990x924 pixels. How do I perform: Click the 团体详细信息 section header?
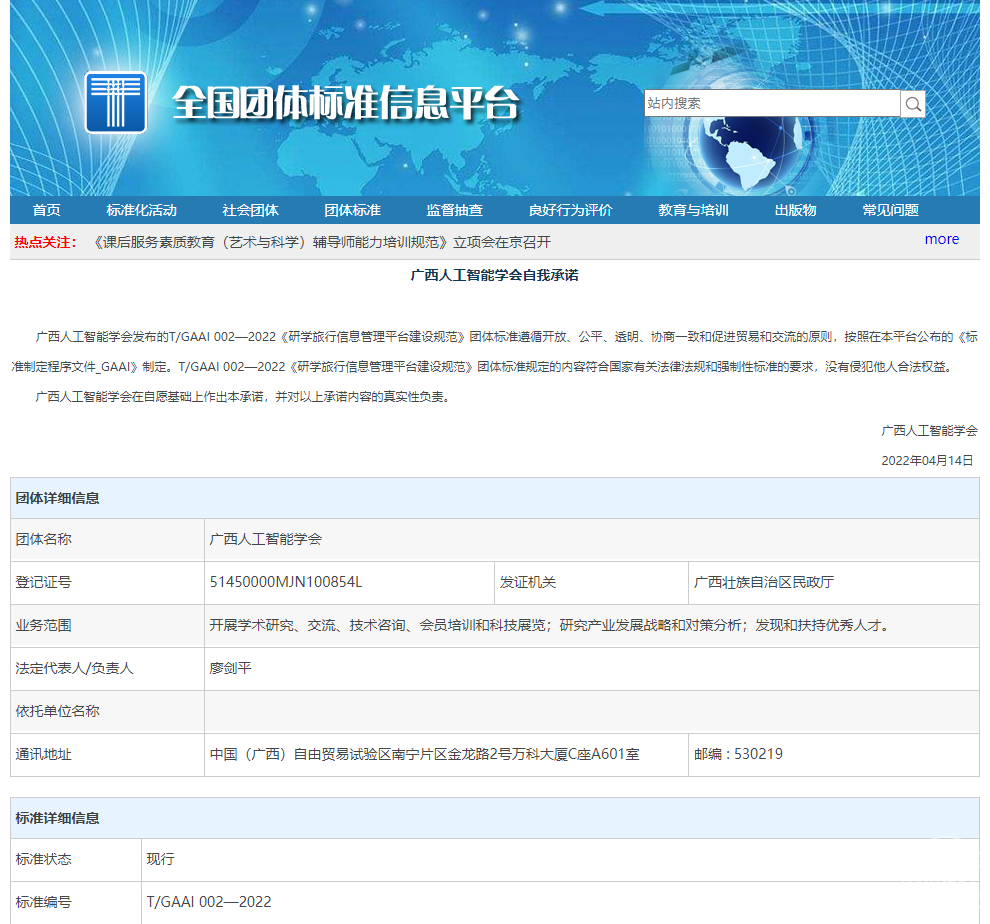click(494, 498)
